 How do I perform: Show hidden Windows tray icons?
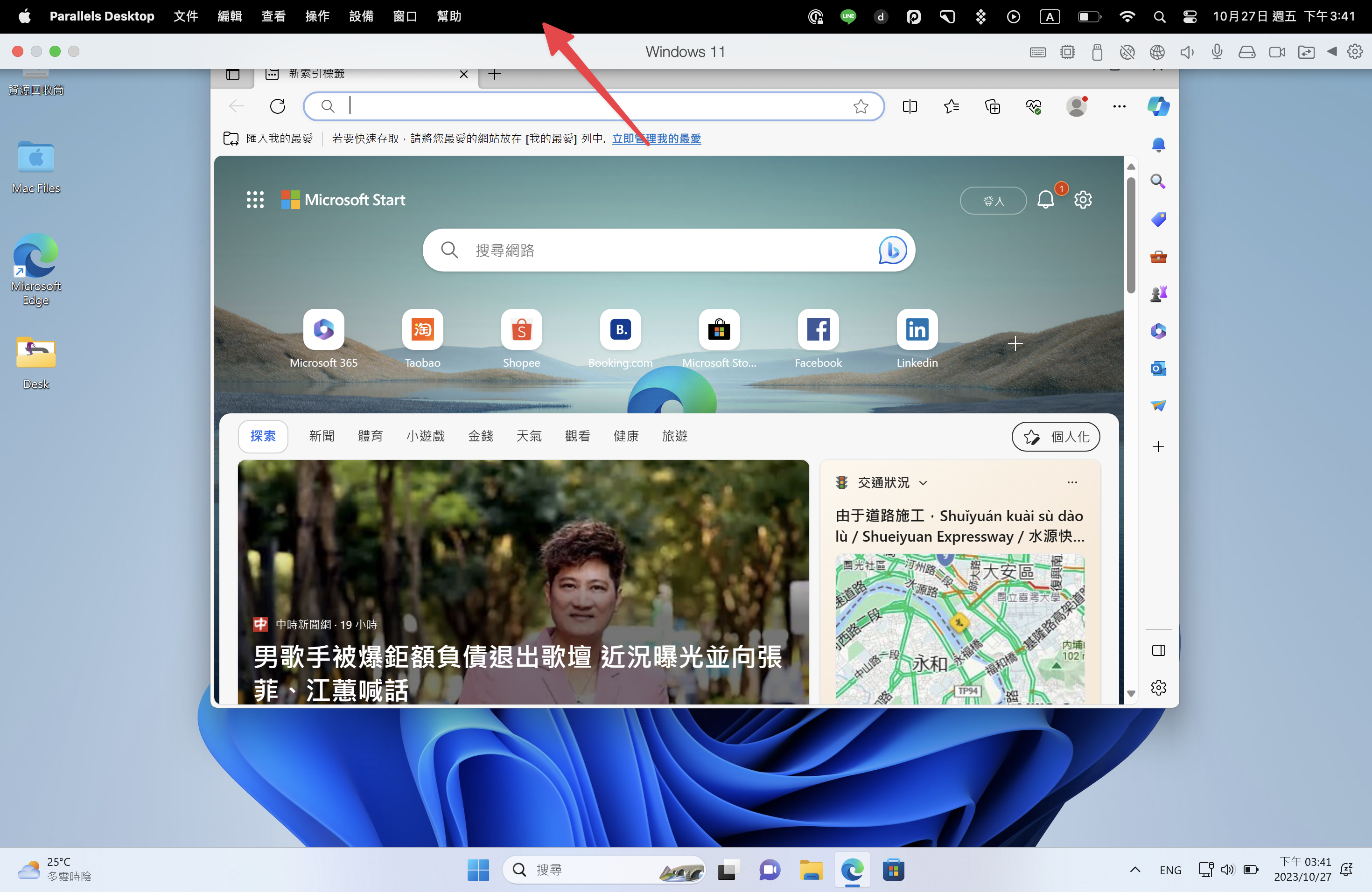pos(1135,870)
